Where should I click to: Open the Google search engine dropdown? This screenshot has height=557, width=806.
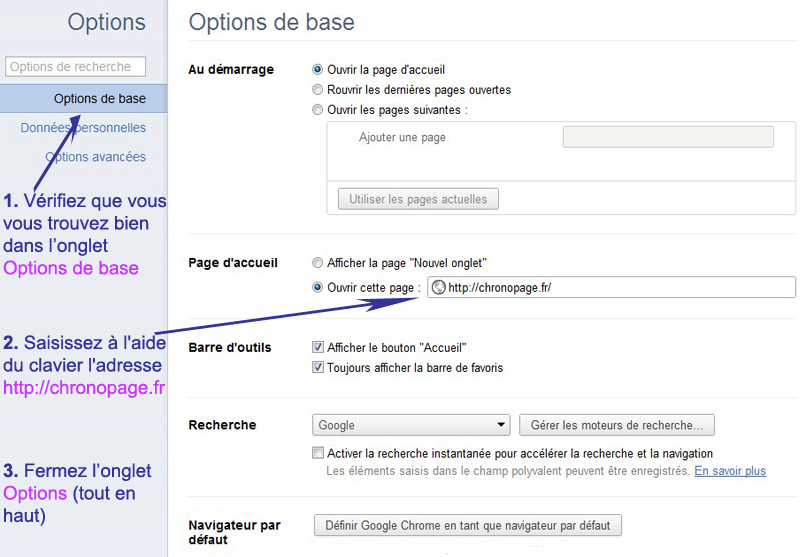[411, 425]
